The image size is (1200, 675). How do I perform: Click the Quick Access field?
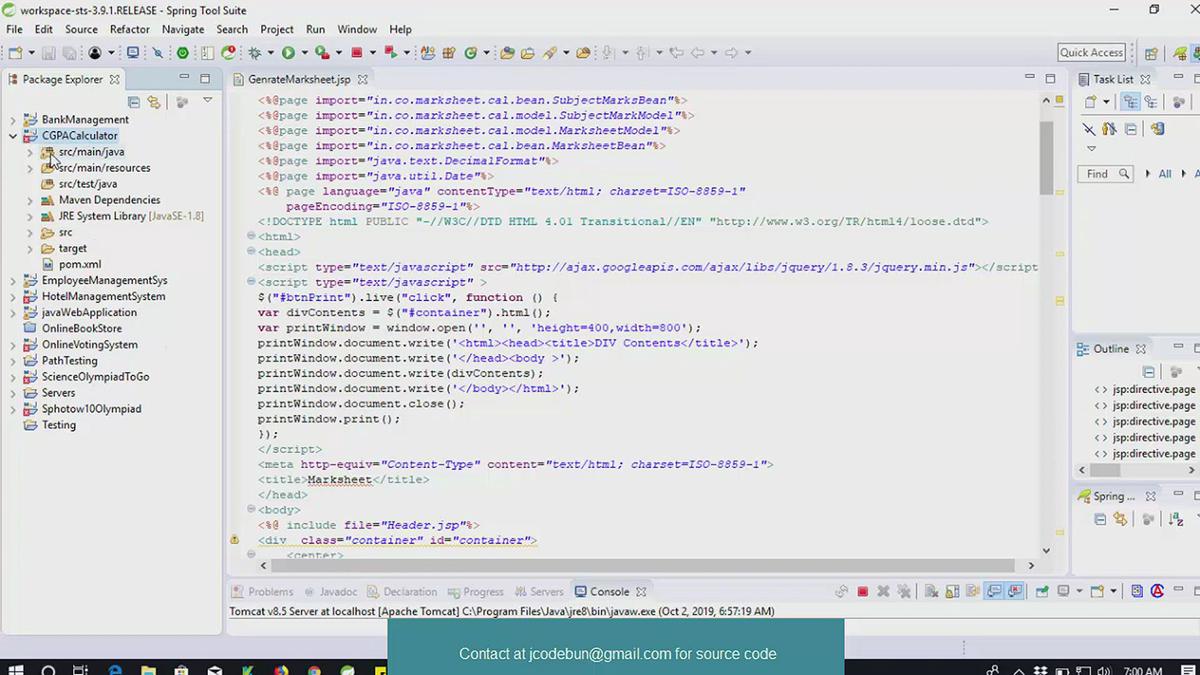[1092, 53]
